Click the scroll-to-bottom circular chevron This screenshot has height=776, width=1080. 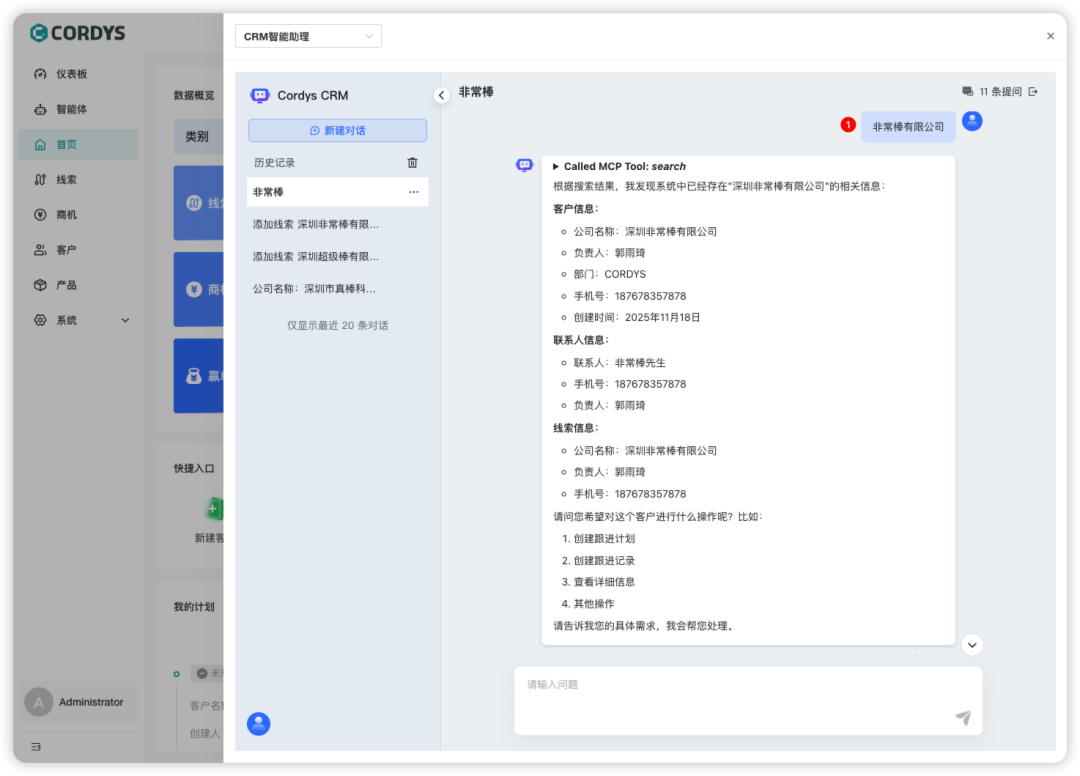click(x=972, y=645)
